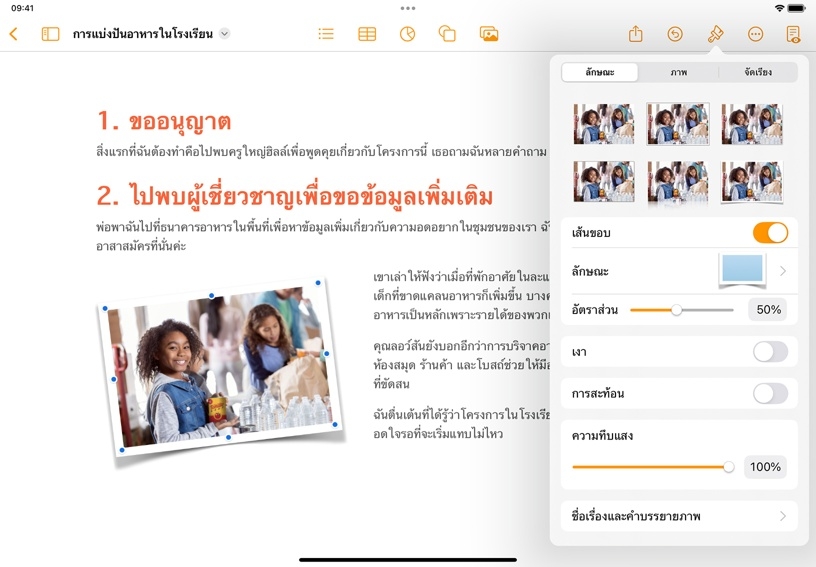This screenshot has width=816, height=567.
Task: Enable the เงา shadow switch
Action: pyautogui.click(x=770, y=352)
